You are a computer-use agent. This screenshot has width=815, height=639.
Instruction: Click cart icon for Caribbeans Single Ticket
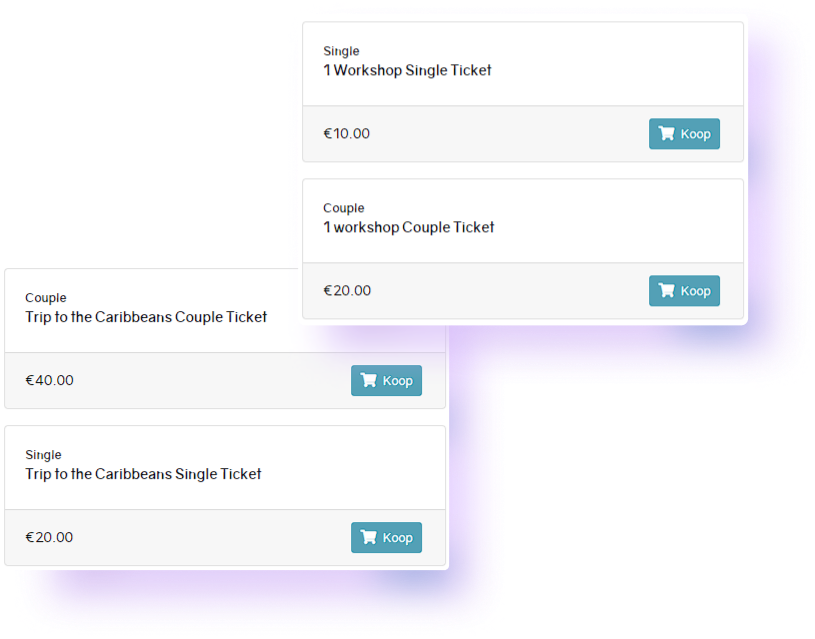(369, 538)
